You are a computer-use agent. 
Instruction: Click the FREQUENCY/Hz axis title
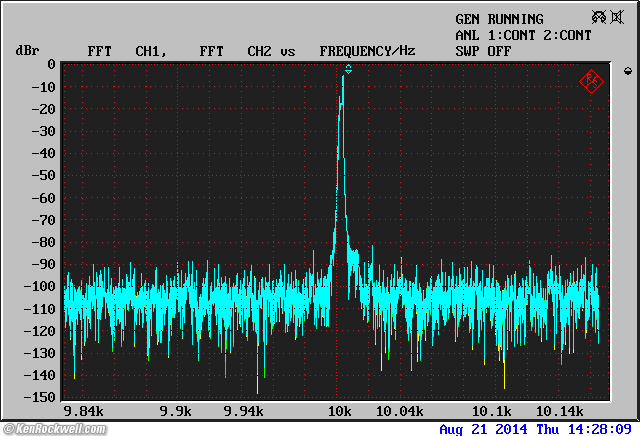367,50
